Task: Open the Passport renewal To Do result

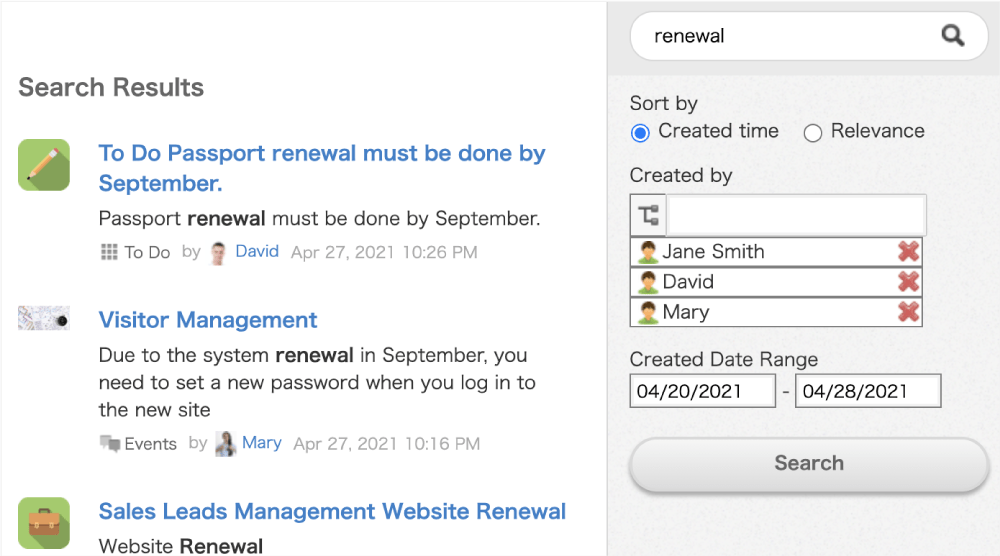Action: tap(322, 168)
